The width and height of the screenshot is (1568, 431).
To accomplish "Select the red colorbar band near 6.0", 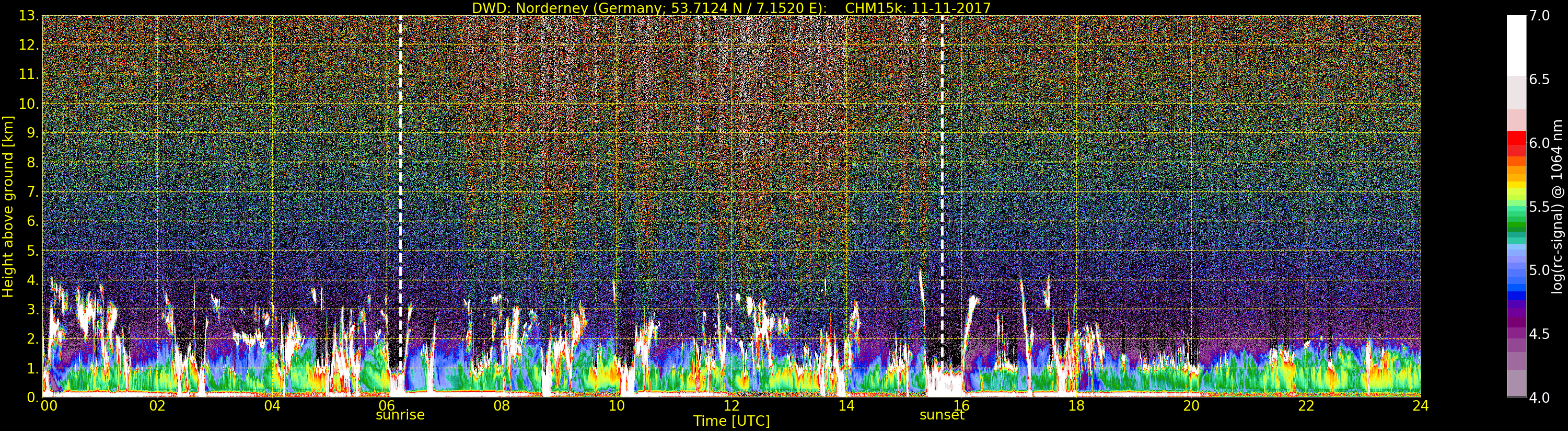I will coord(1516,143).
